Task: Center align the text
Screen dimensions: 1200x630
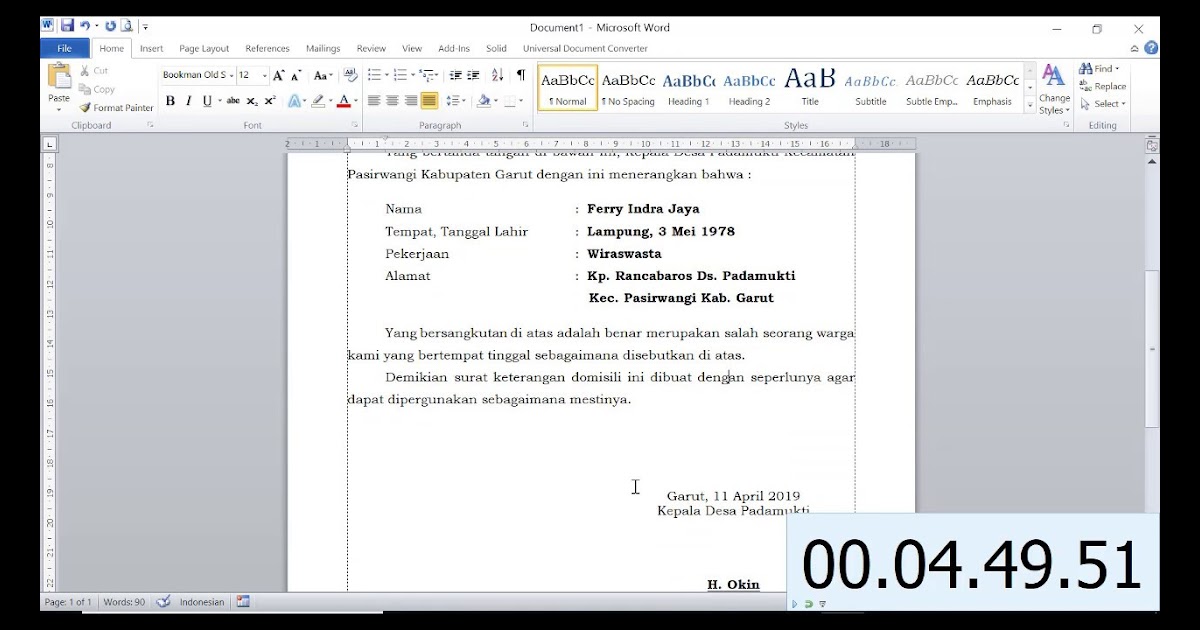Action: pyautogui.click(x=392, y=101)
